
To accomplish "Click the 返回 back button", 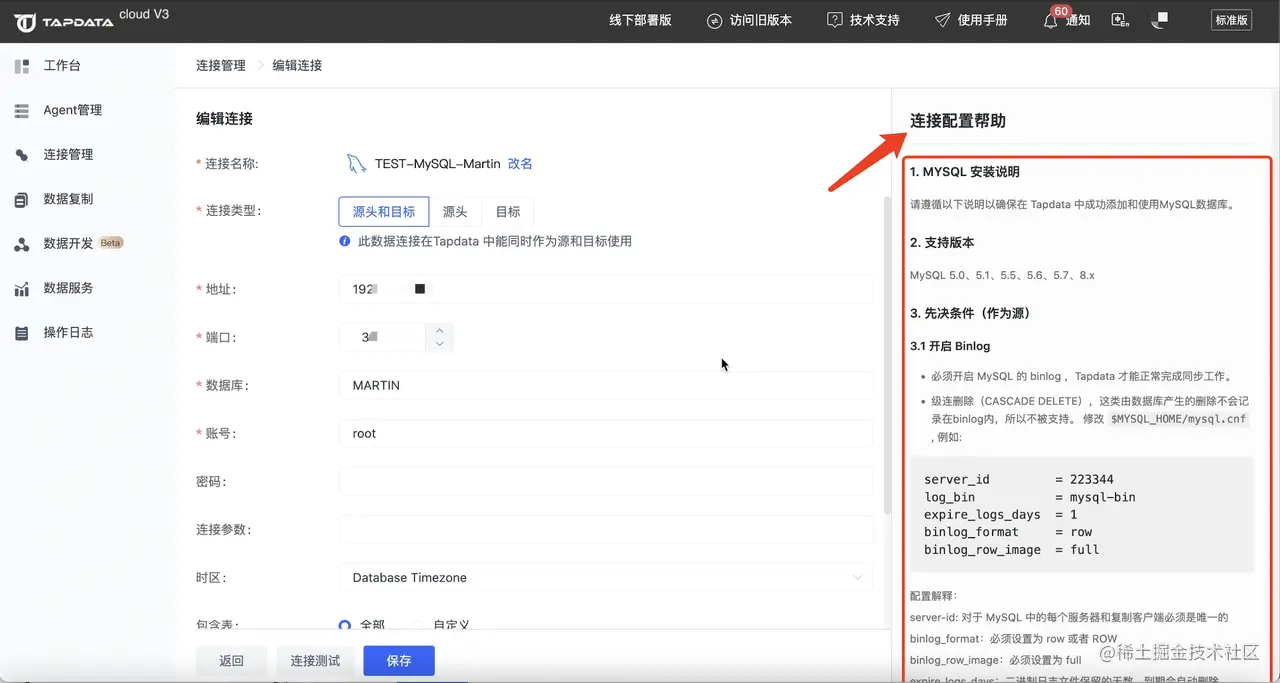I will tap(232, 661).
